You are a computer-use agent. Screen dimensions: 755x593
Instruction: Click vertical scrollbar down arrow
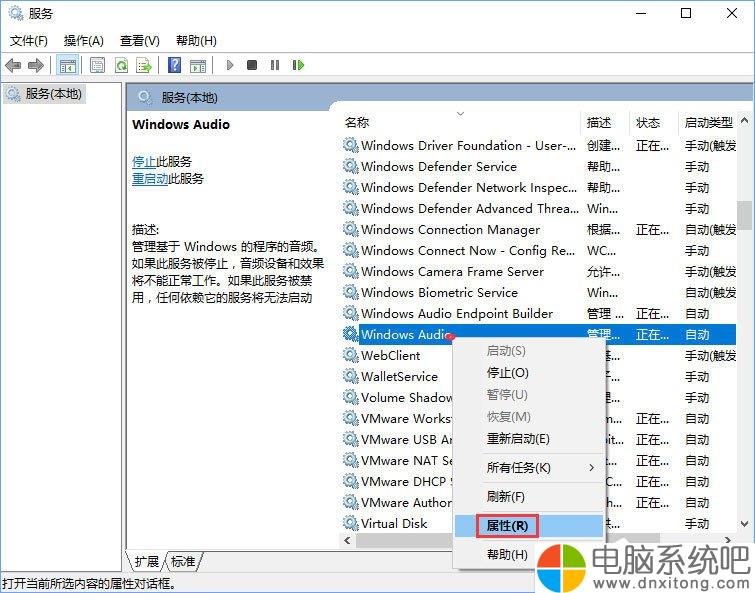[744, 524]
